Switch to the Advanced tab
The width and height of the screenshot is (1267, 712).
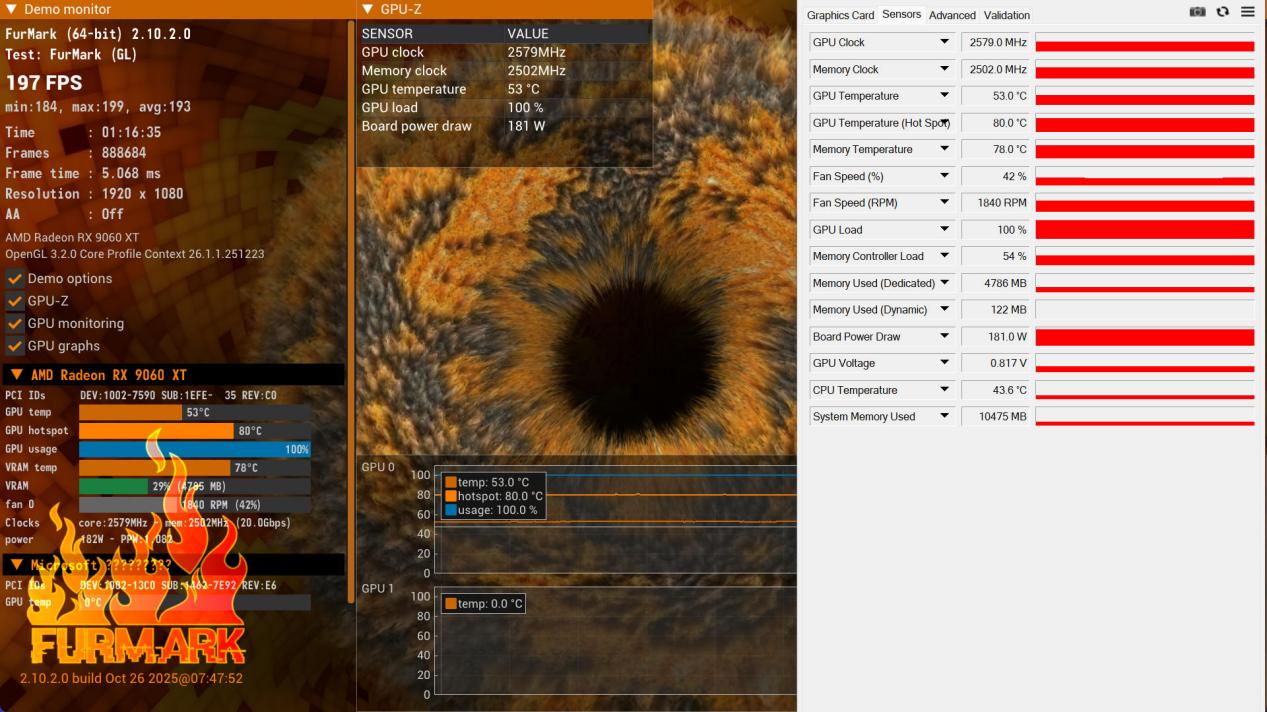tap(952, 15)
